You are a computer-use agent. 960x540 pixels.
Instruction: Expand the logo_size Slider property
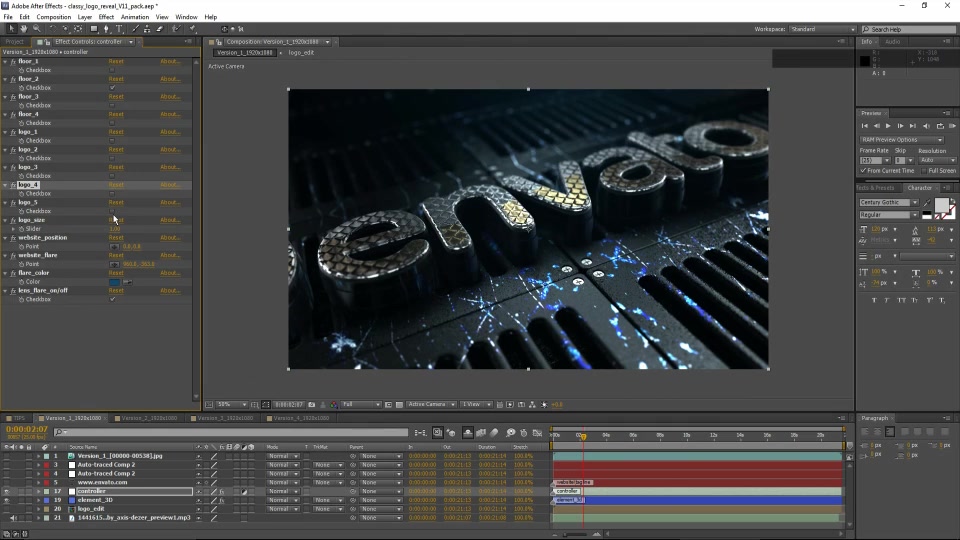coord(13,229)
